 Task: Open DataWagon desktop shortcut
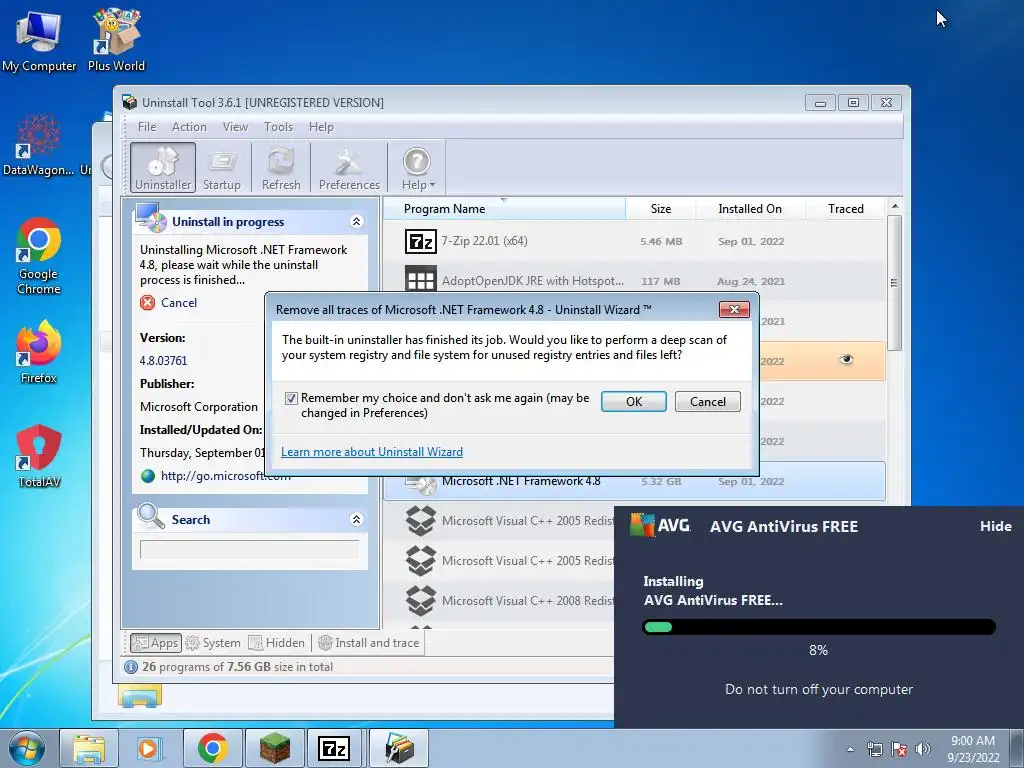pos(39,145)
